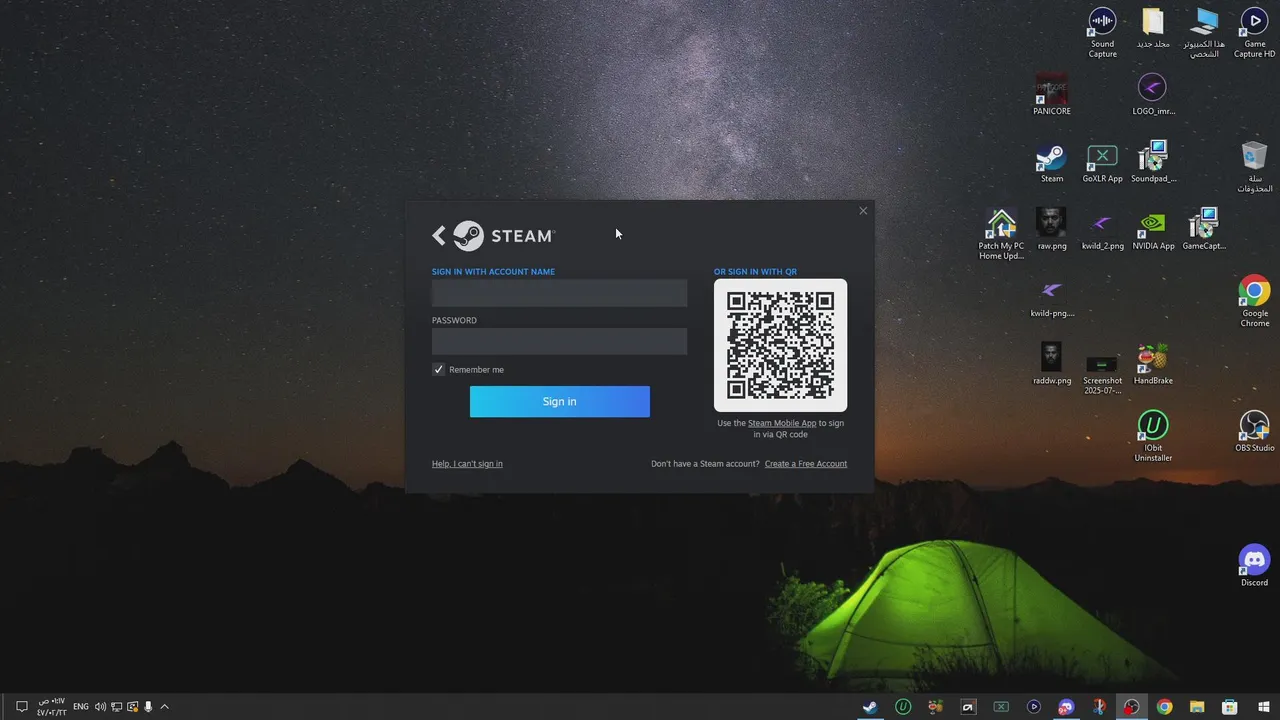Select the raddw.png desktop file
Screen dimensions: 1280x720
coord(1052,364)
